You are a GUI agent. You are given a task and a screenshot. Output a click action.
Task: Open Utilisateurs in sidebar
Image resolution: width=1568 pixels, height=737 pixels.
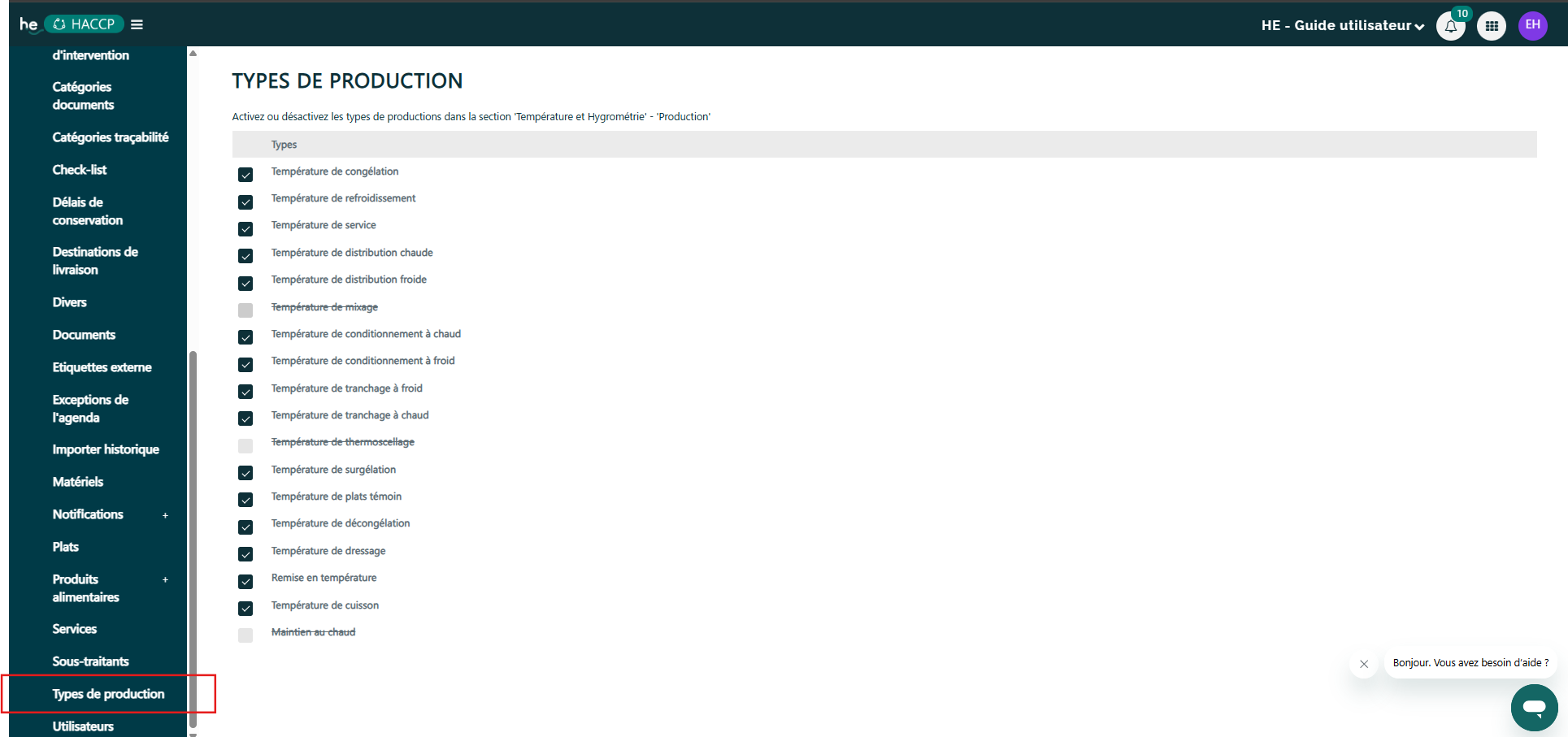pyautogui.click(x=83, y=726)
